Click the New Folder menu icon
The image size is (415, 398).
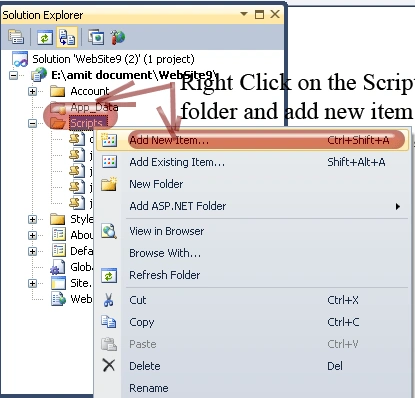point(109,184)
